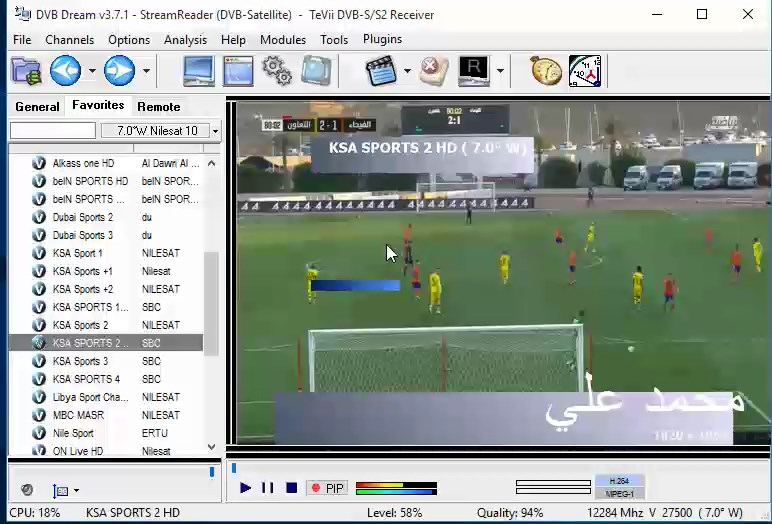
Task: Switch to fullscreen monitor view icon
Action: 199,71
